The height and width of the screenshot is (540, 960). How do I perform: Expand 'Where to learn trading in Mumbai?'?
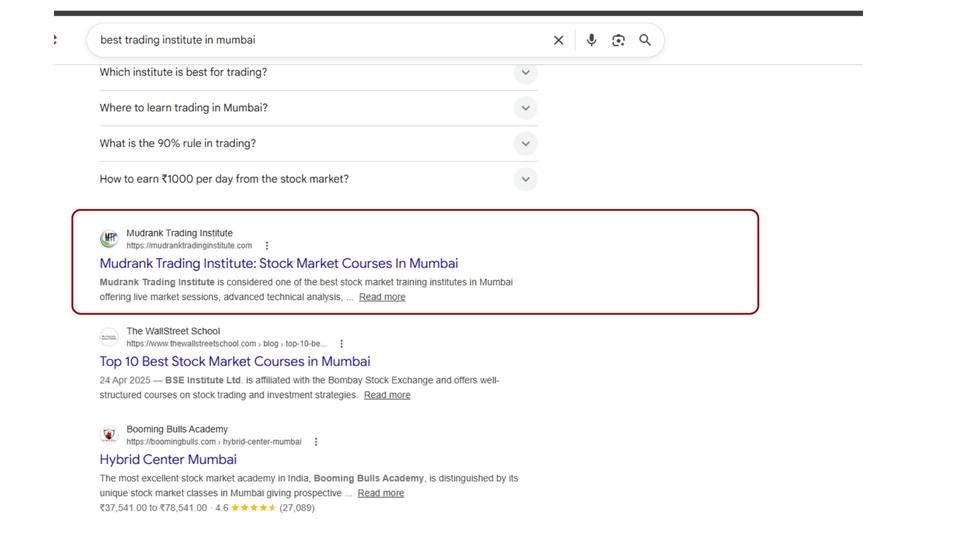click(x=525, y=108)
